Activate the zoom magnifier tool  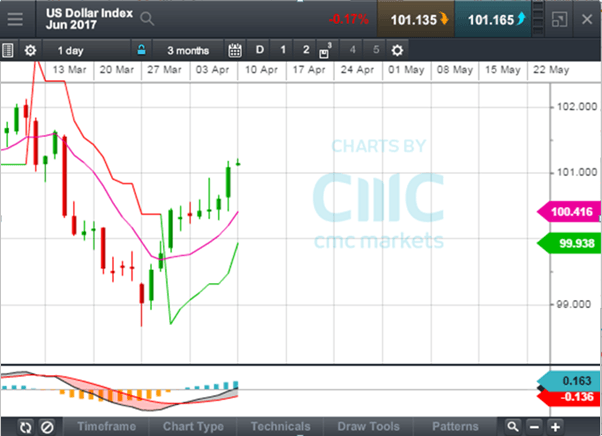[x=513, y=427]
